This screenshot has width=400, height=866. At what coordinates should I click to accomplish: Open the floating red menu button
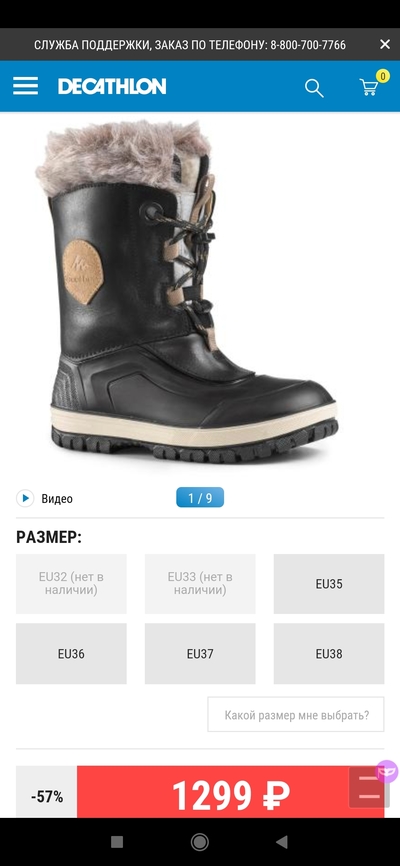click(x=369, y=787)
